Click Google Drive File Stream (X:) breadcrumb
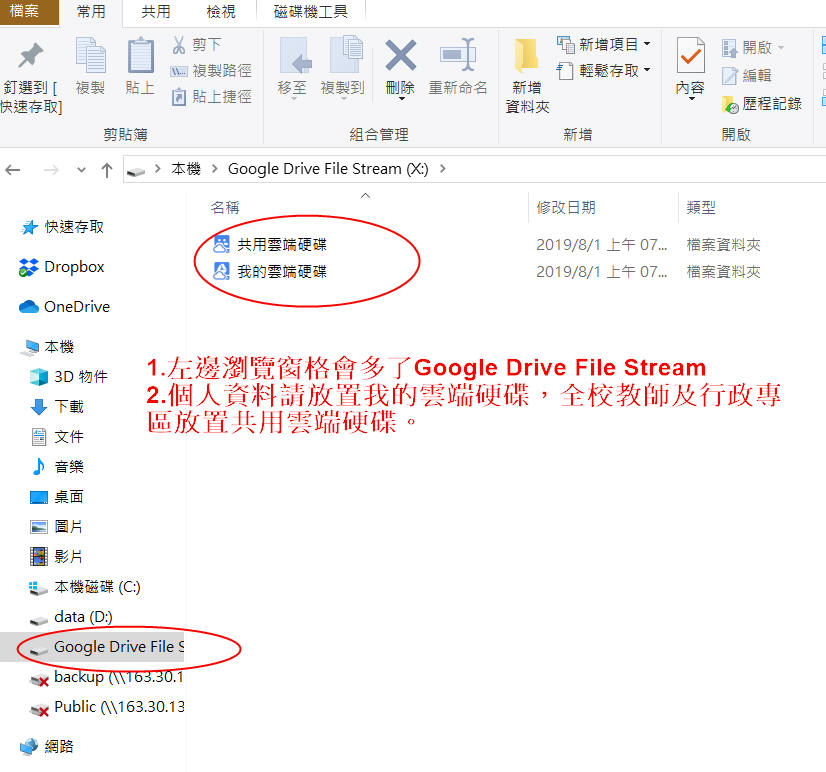826x772 pixels. click(328, 169)
